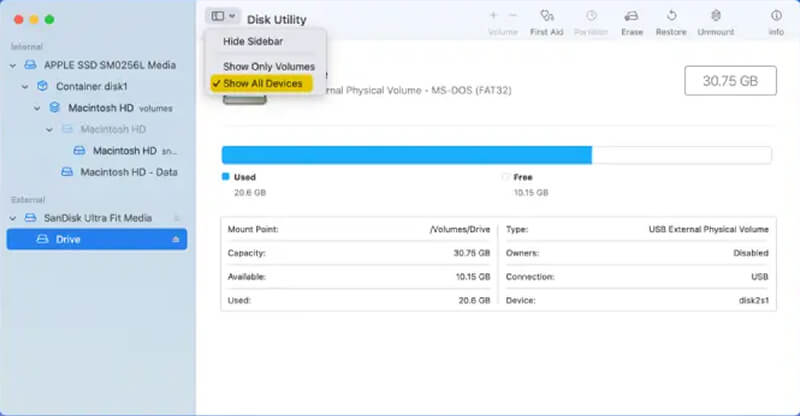Click the Device value disk2s1
Image resolution: width=800 pixels, height=416 pixels.
point(754,301)
